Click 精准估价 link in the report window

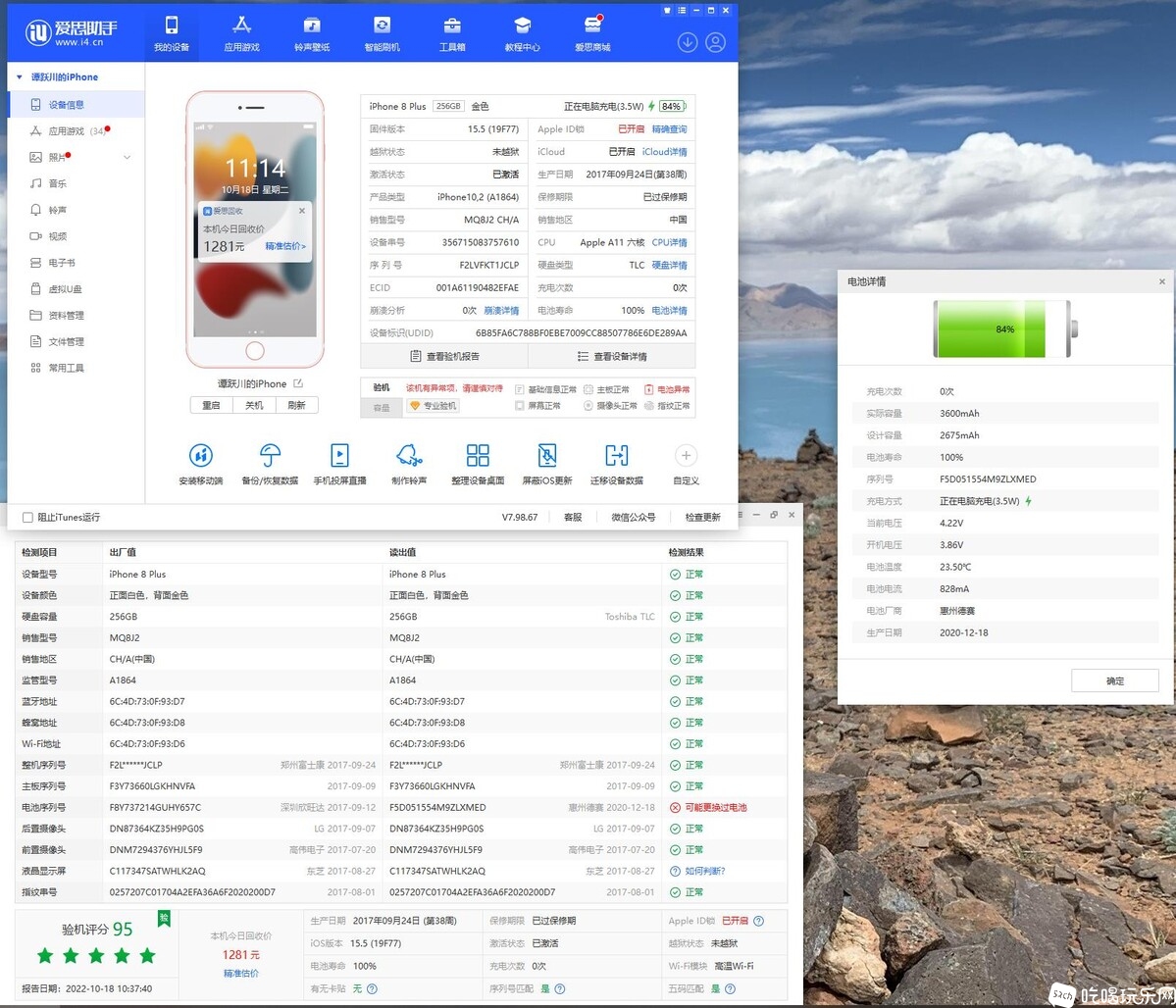click(x=240, y=974)
